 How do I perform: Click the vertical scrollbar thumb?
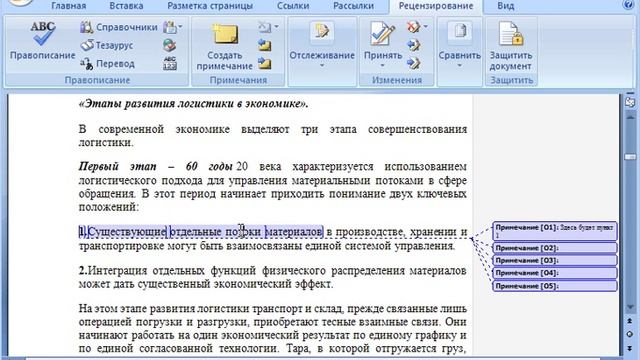pos(630,157)
